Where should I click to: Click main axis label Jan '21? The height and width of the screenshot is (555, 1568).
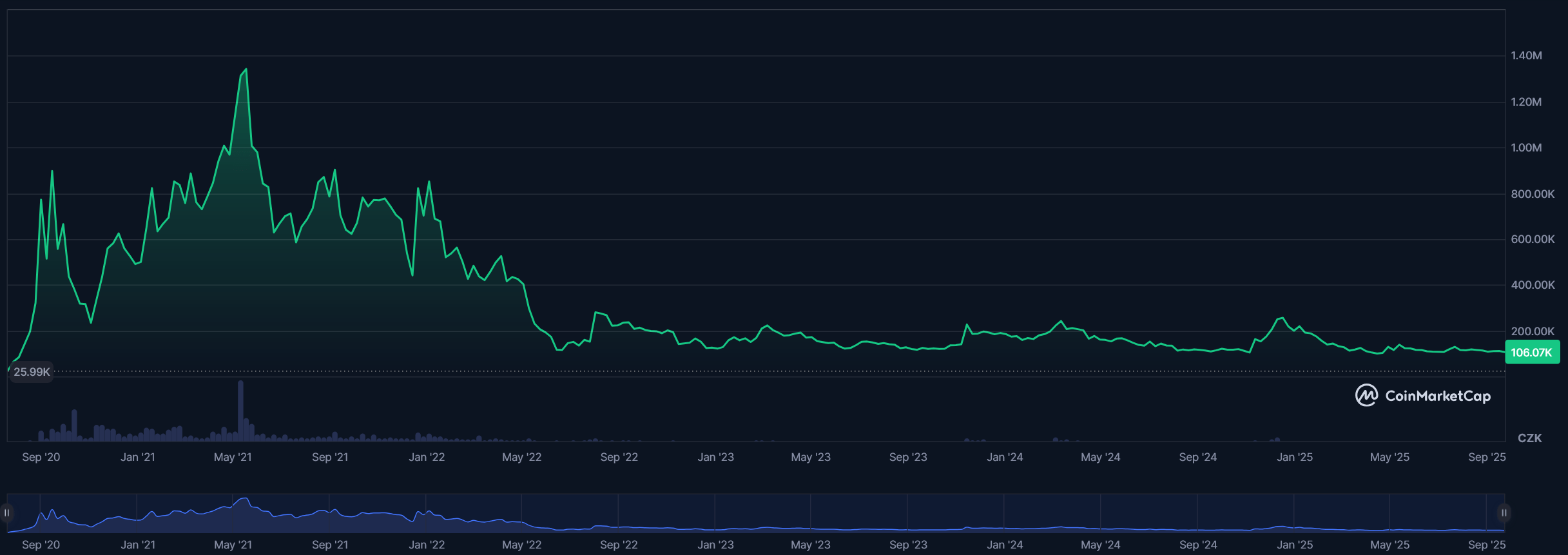[137, 457]
